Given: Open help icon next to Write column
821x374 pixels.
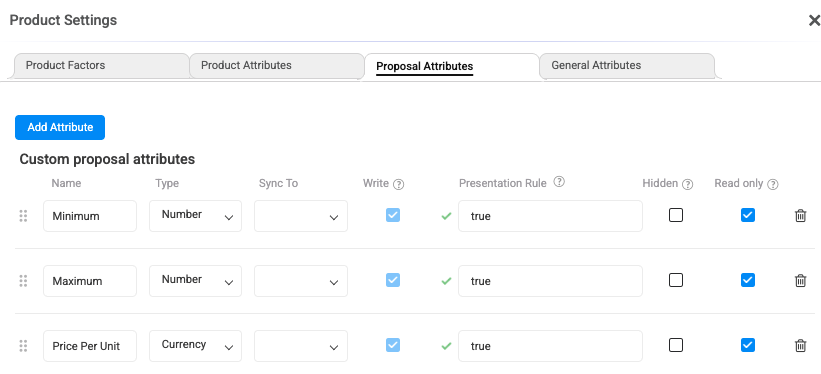Looking at the screenshot, I should coord(398,184).
